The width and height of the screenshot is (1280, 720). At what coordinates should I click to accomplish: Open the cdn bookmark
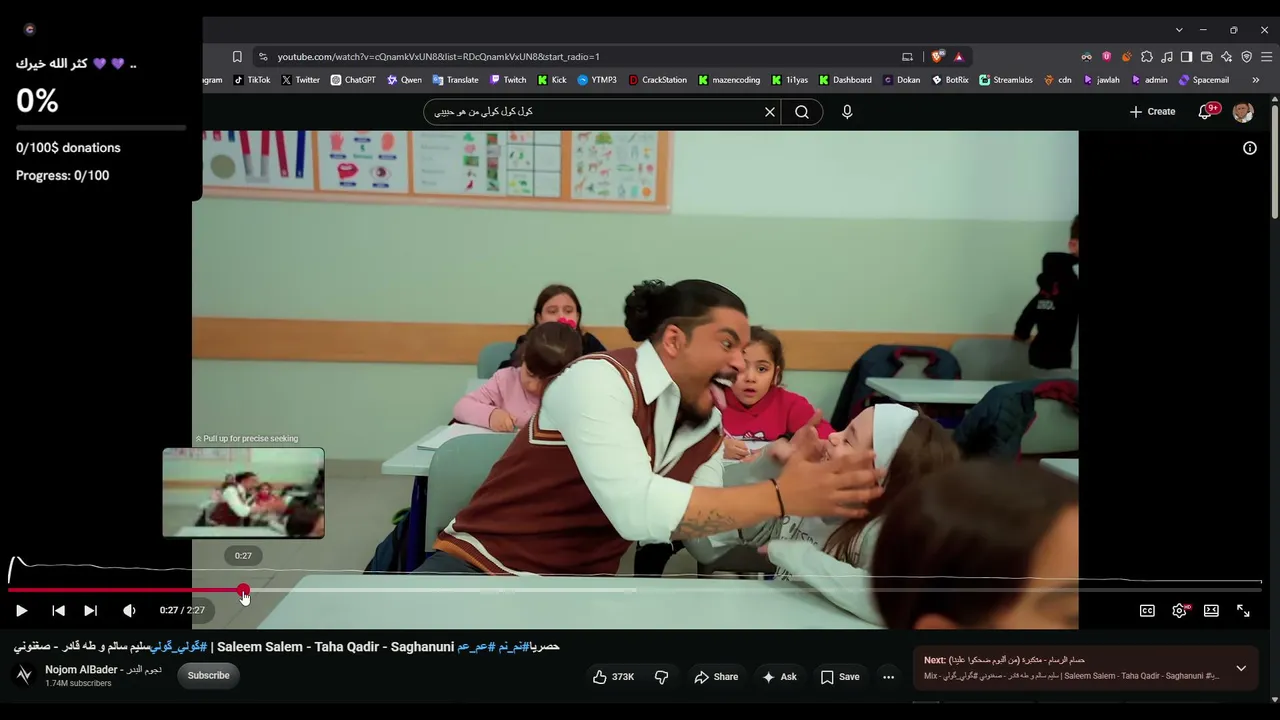(x=1058, y=80)
